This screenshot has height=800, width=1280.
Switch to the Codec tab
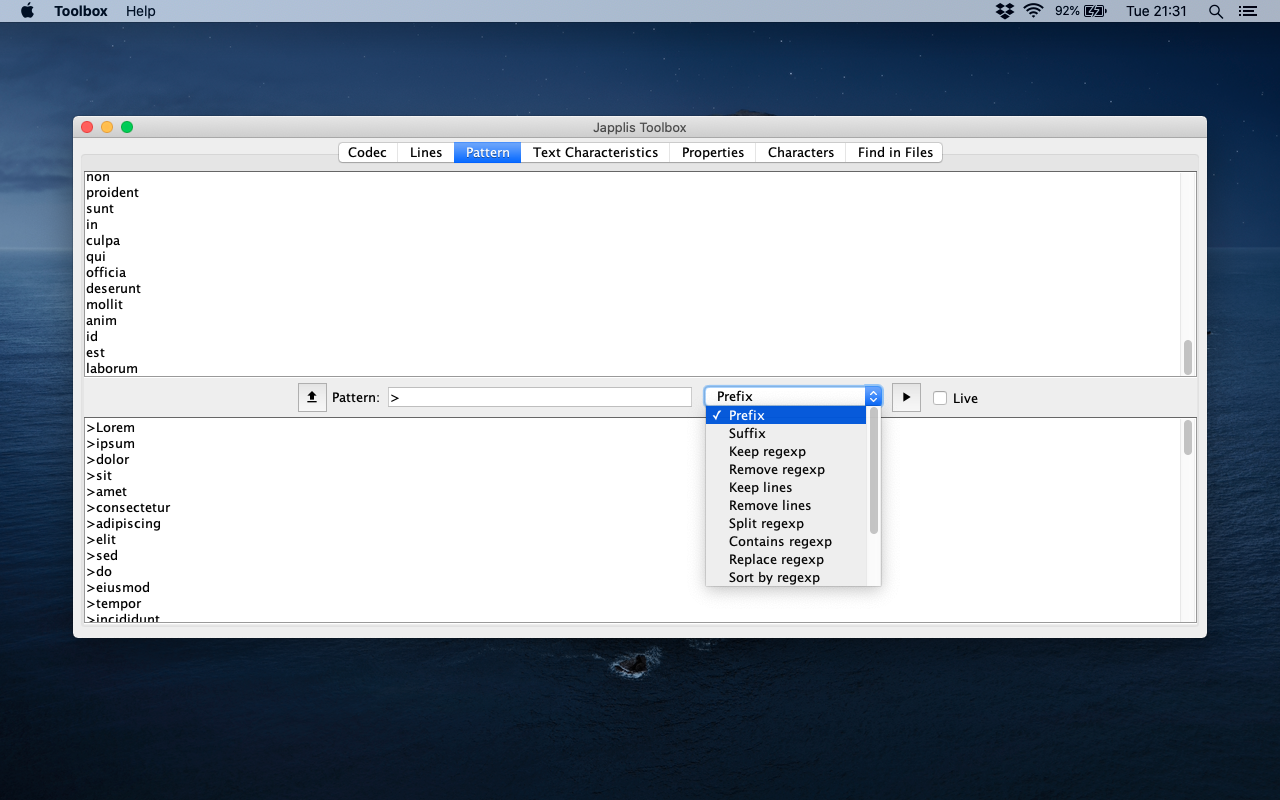(x=367, y=152)
